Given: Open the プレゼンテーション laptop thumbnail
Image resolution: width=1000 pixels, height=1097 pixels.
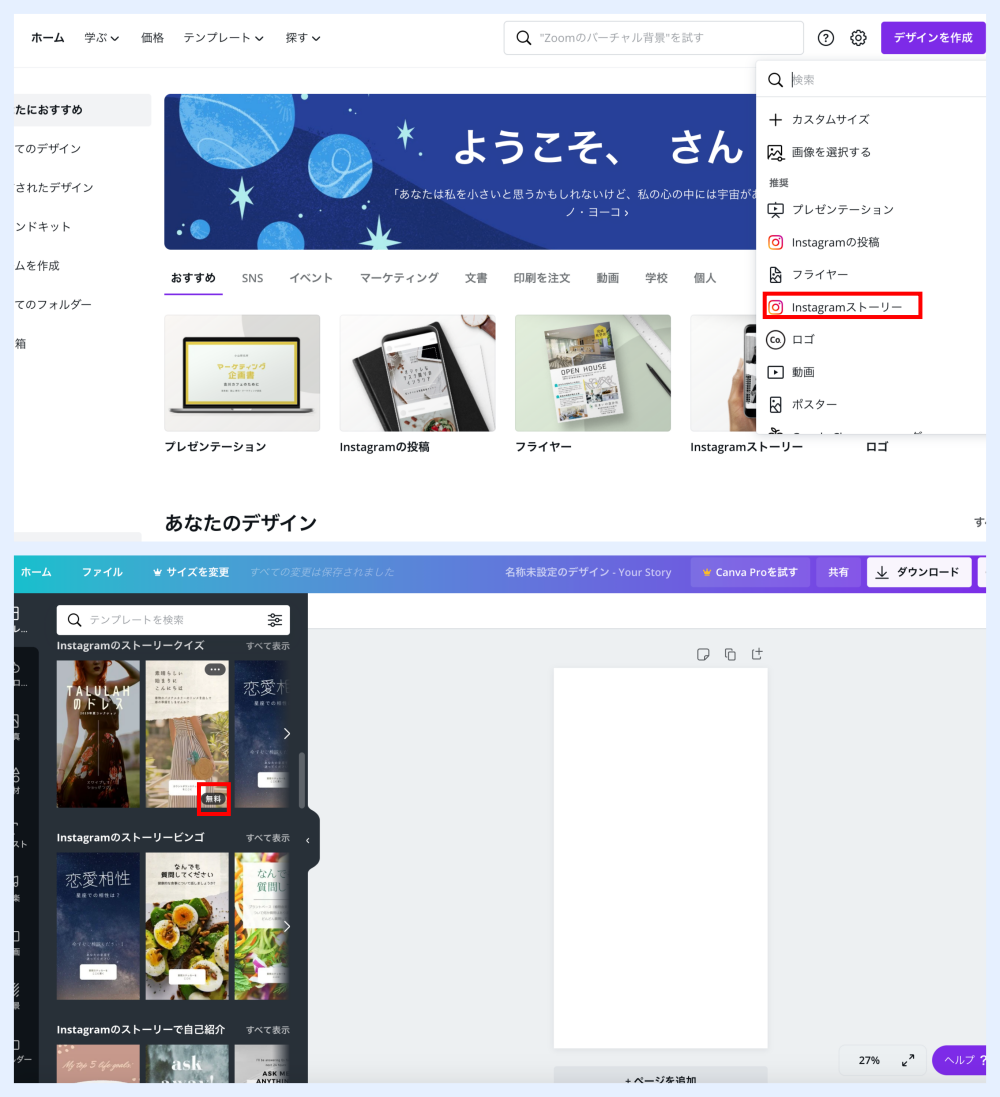Looking at the screenshot, I should (x=242, y=373).
